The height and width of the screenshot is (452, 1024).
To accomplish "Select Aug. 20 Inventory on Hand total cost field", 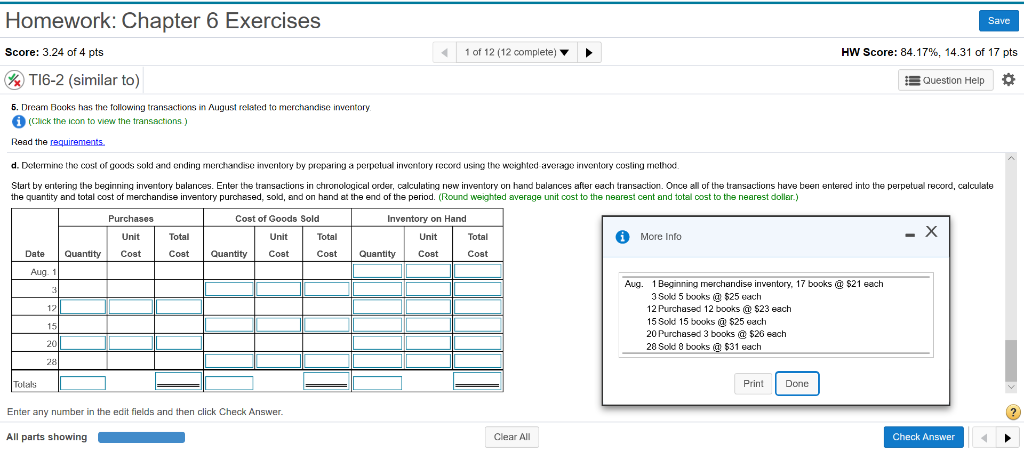I will point(478,342).
